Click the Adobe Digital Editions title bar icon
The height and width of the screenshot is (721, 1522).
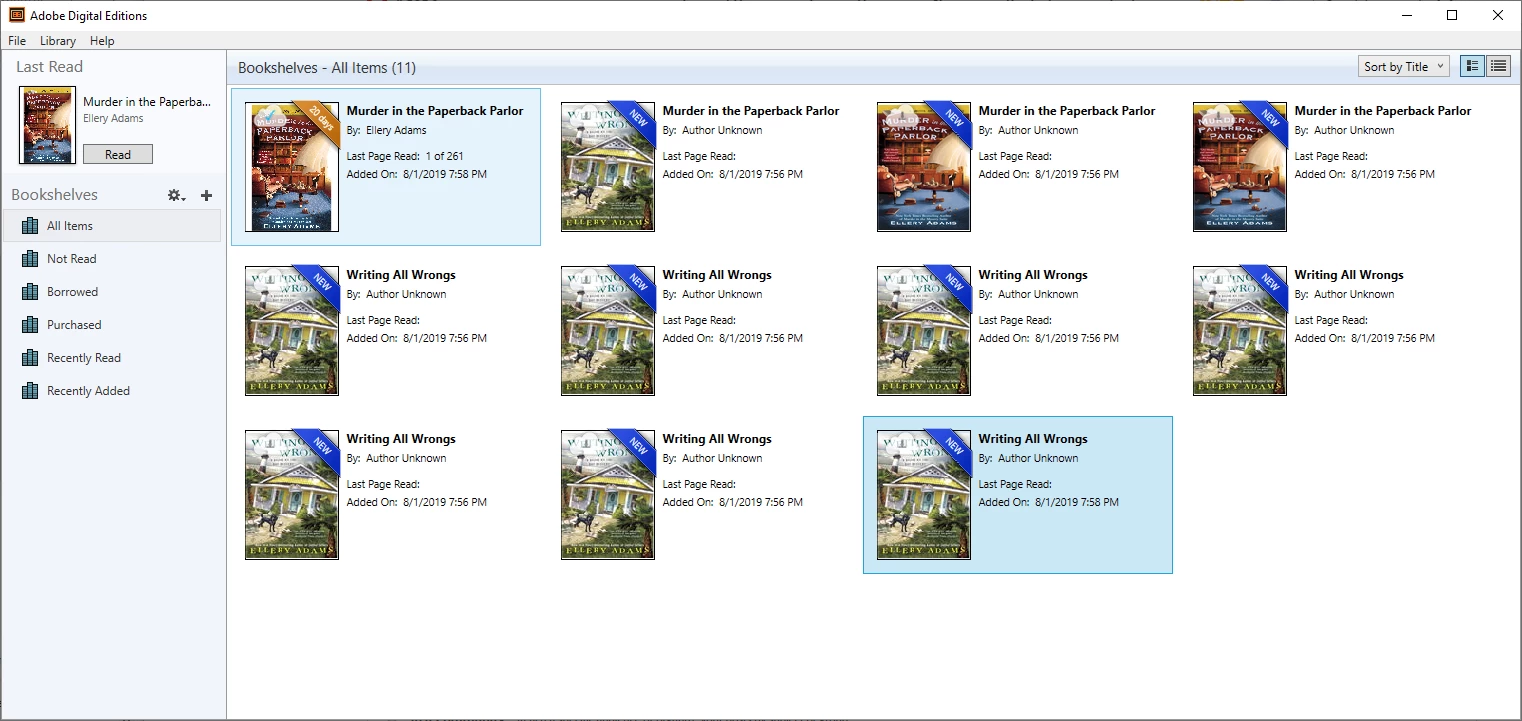pyautogui.click(x=17, y=15)
